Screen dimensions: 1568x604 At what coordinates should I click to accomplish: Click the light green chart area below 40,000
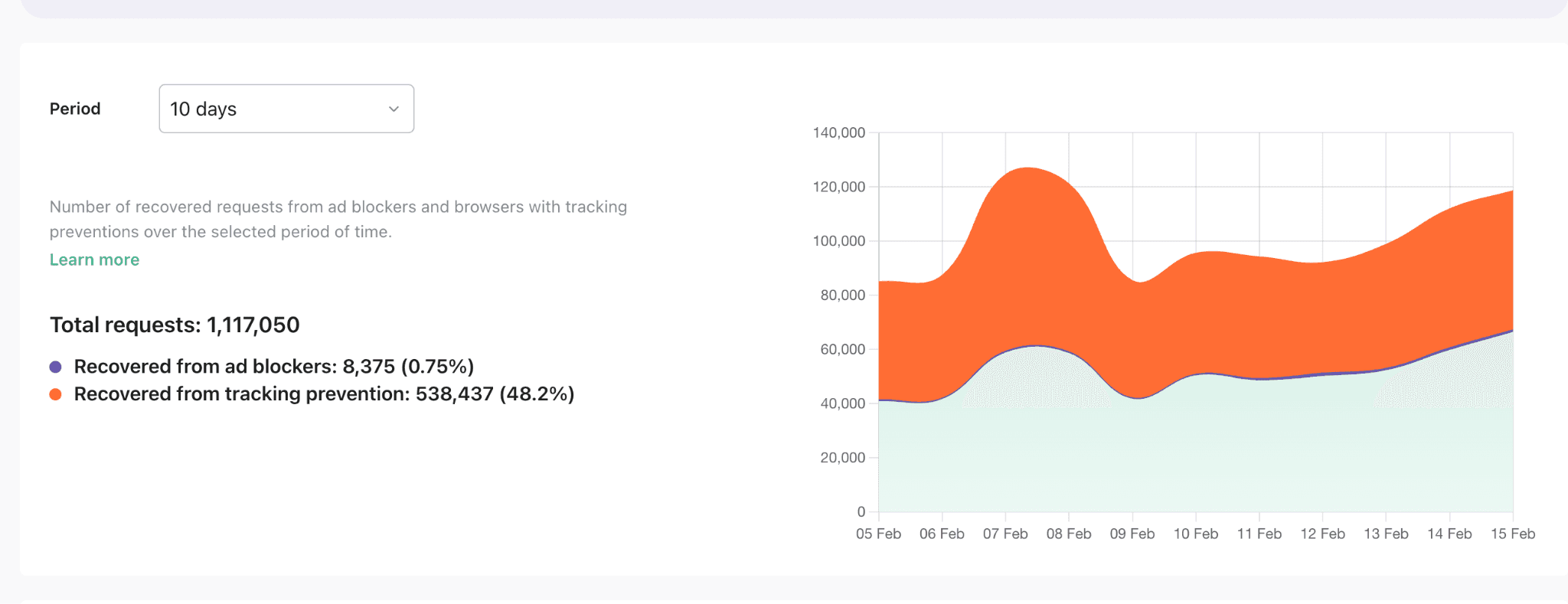1194,459
